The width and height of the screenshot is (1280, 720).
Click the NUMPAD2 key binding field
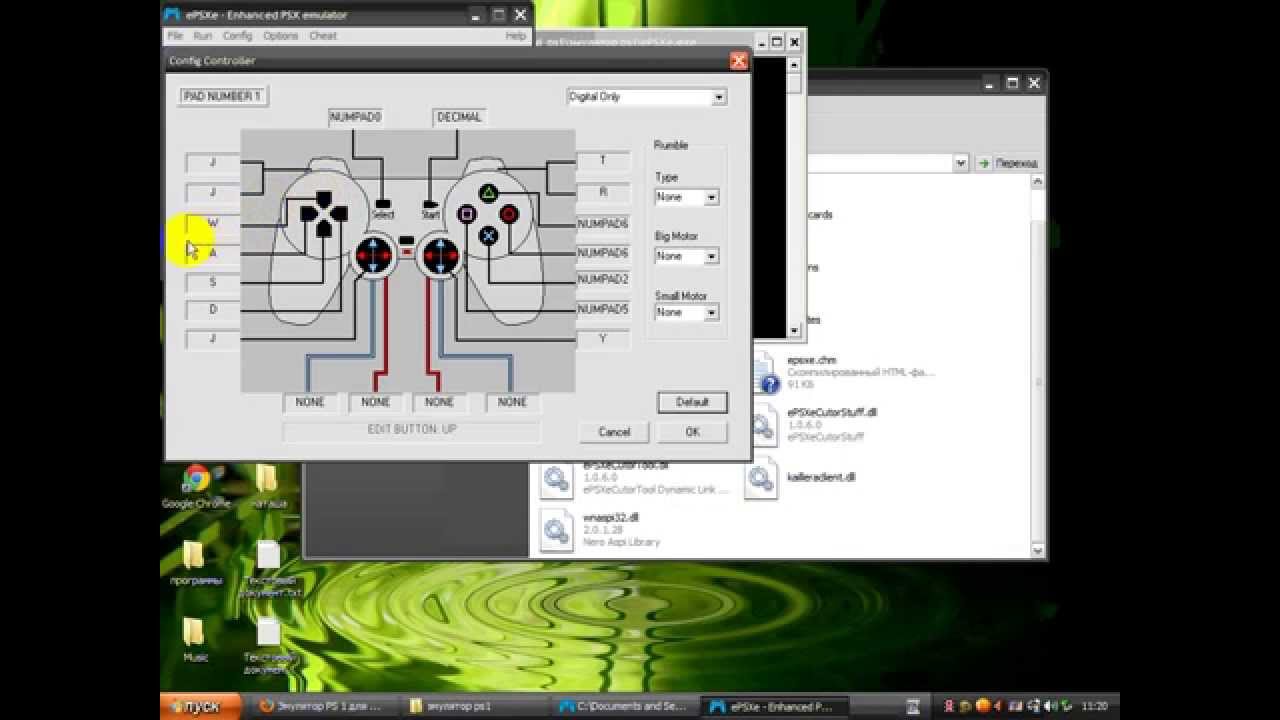[603, 279]
